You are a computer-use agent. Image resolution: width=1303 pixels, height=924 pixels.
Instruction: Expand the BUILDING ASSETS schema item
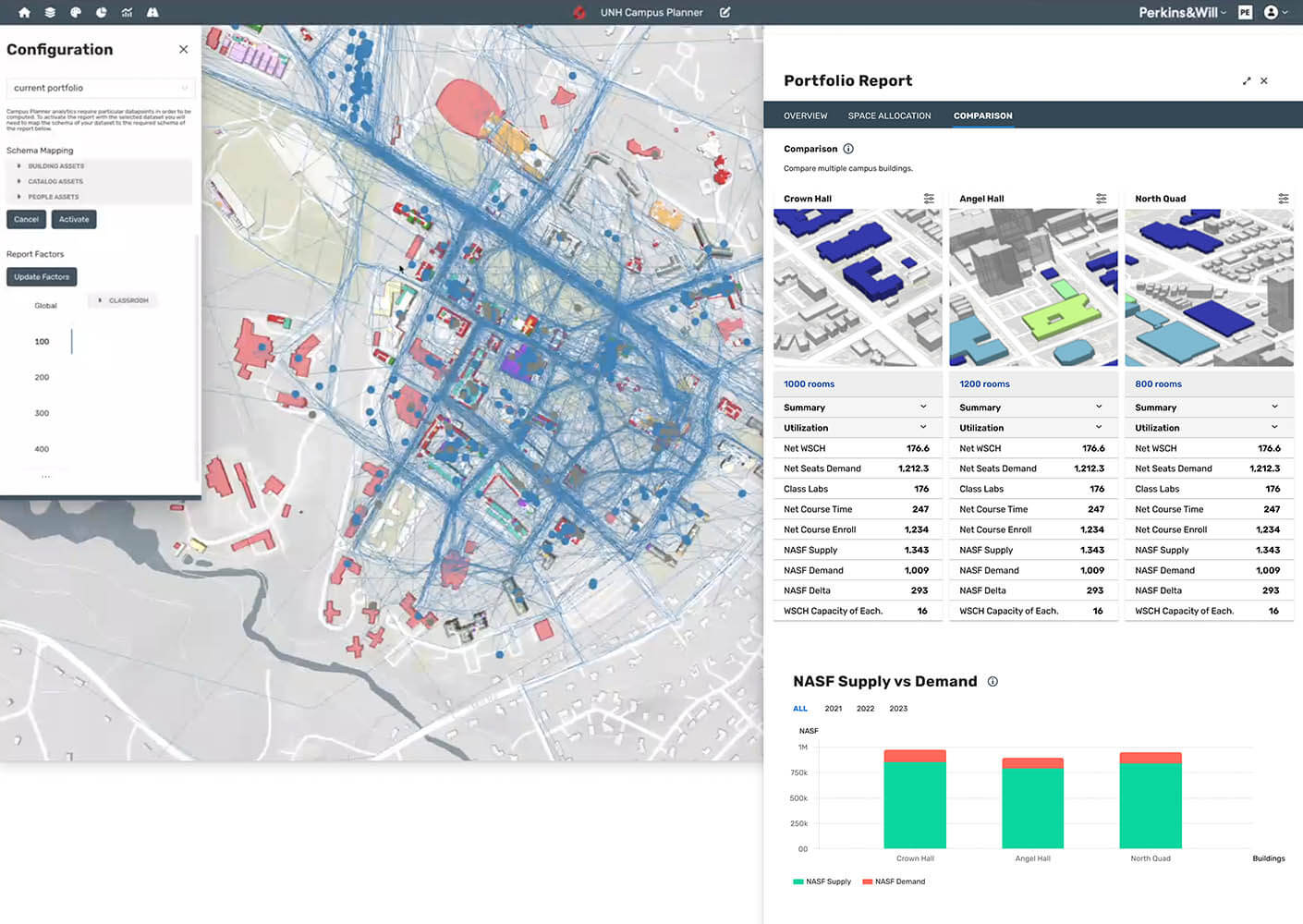point(55,166)
